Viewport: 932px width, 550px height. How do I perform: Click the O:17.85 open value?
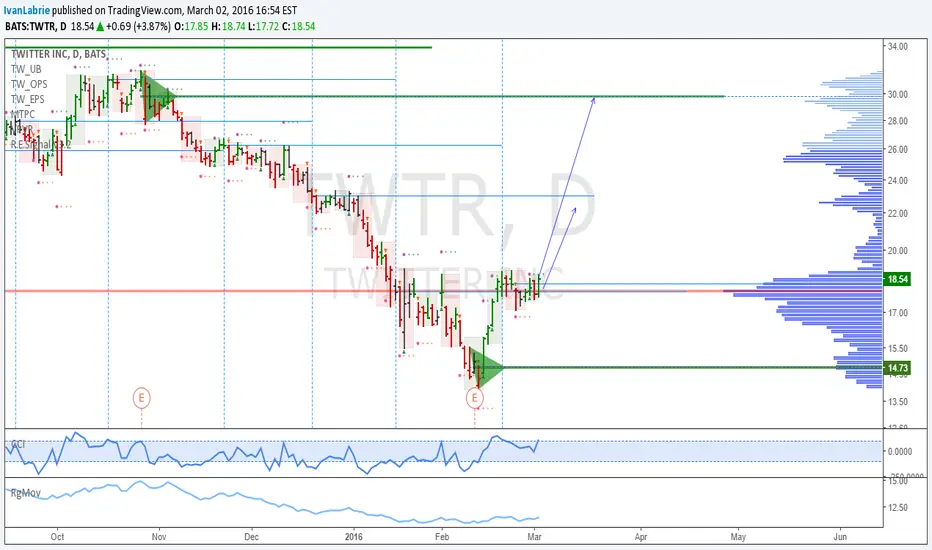pos(191,26)
